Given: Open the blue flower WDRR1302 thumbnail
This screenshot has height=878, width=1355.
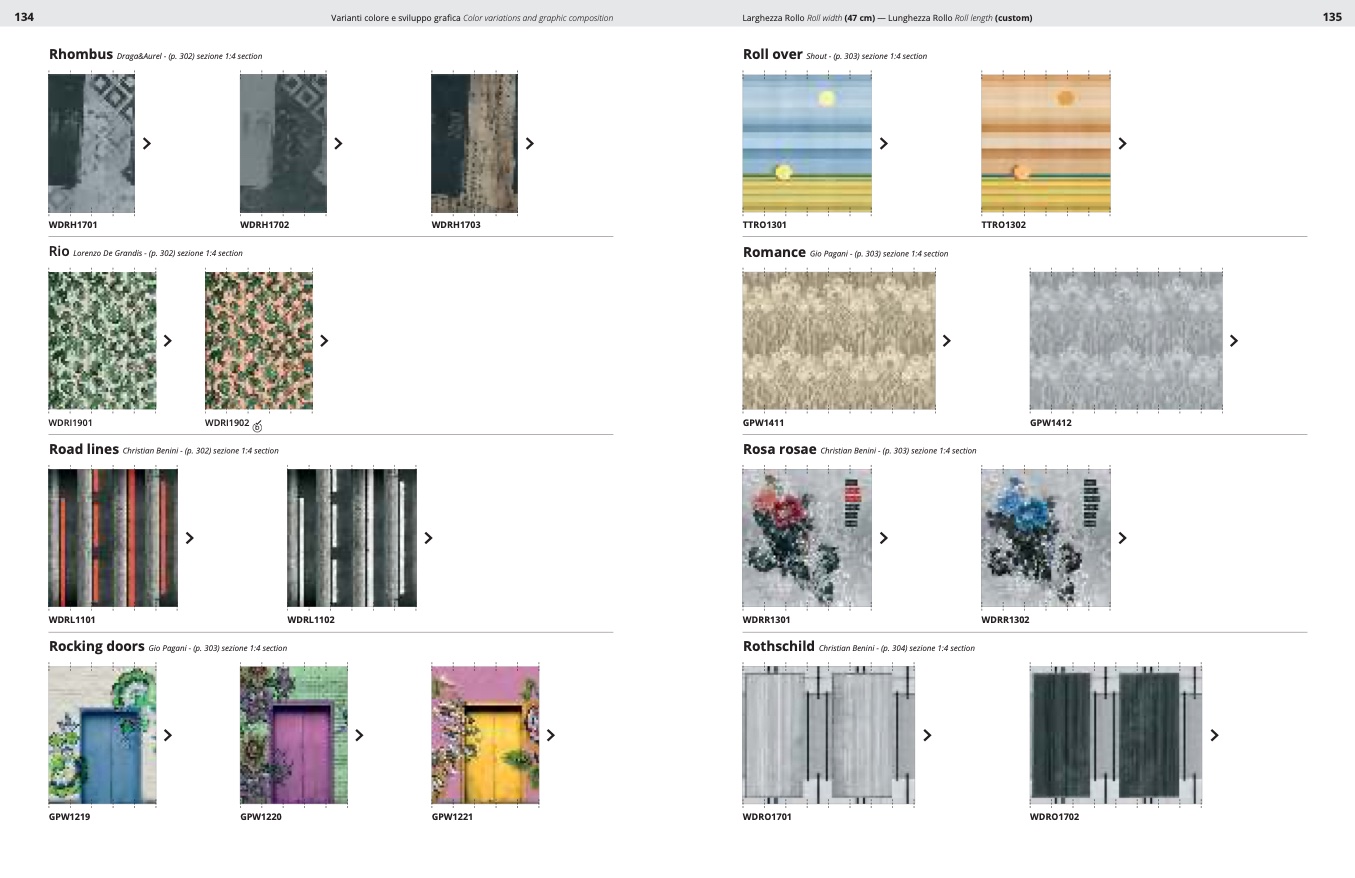Looking at the screenshot, I should (1045, 538).
